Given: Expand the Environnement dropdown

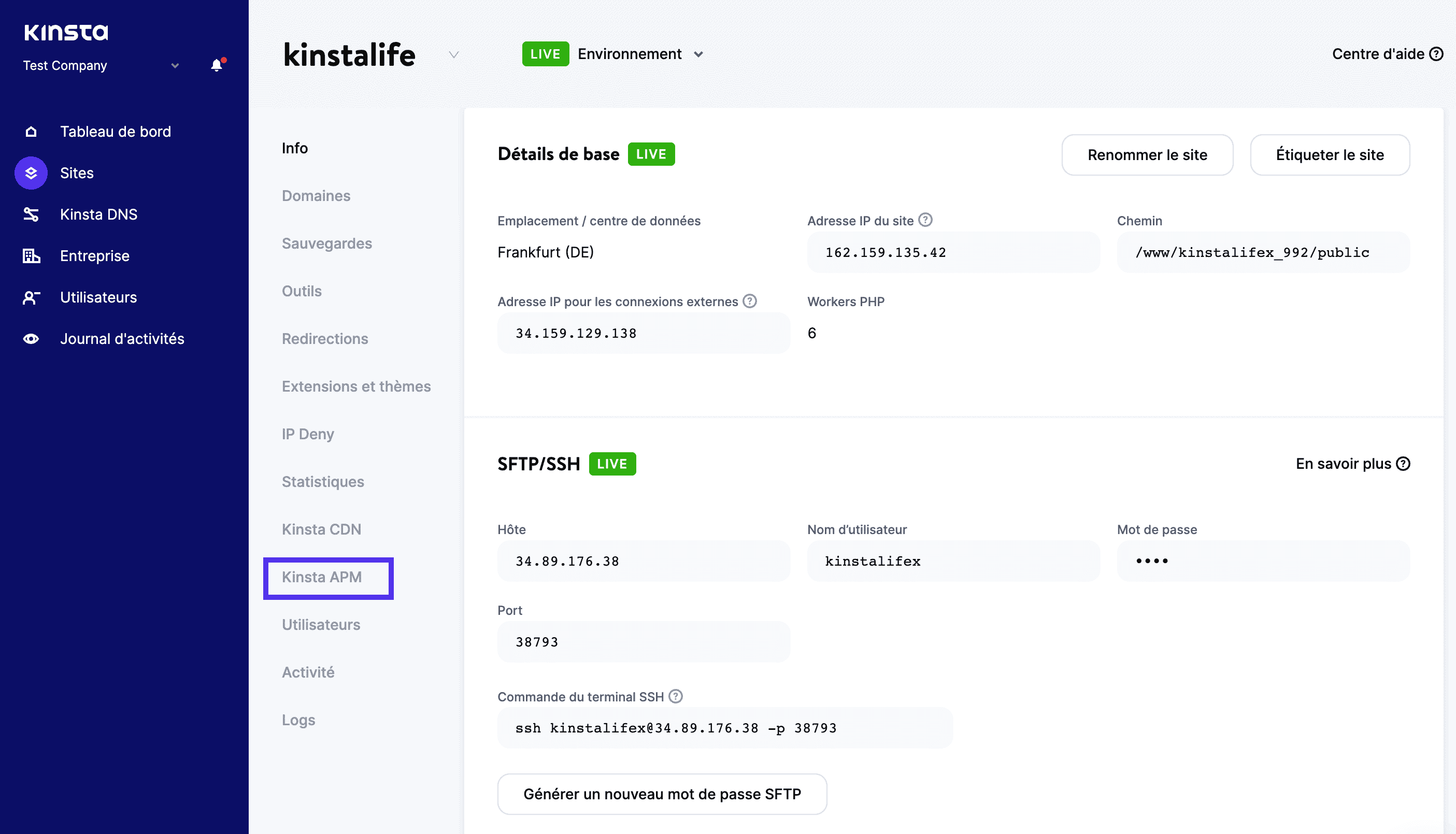Looking at the screenshot, I should [x=699, y=54].
